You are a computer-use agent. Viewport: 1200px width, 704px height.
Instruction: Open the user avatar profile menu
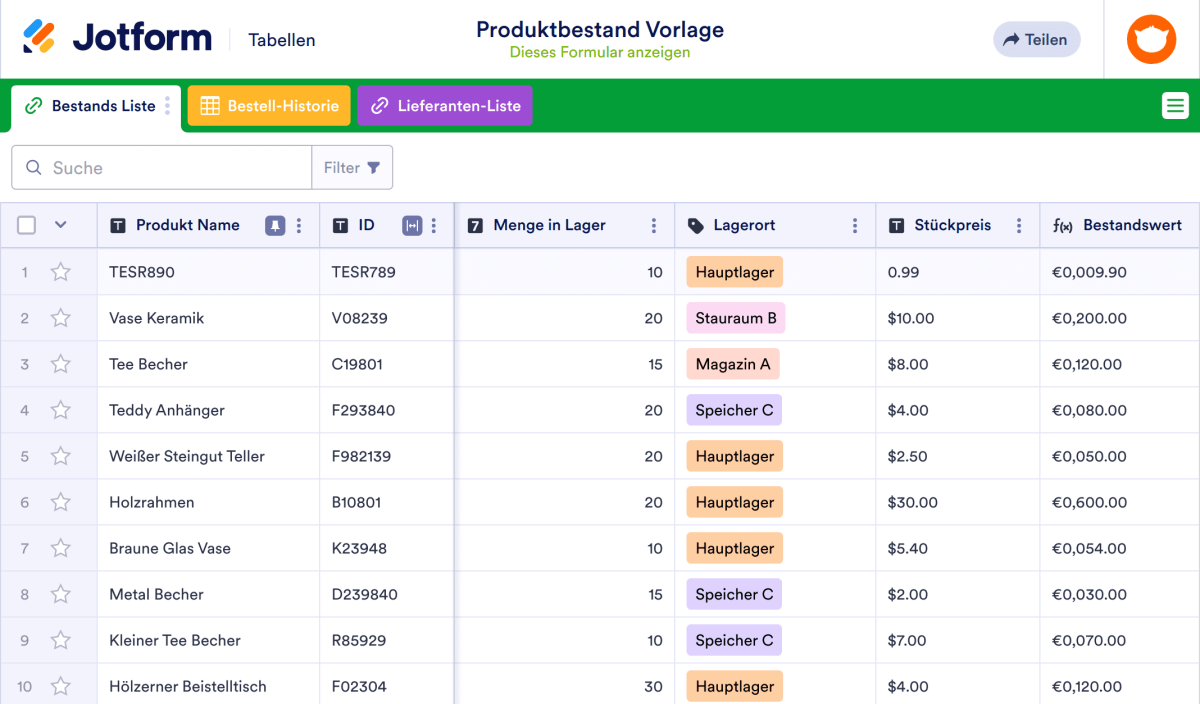(x=1151, y=40)
